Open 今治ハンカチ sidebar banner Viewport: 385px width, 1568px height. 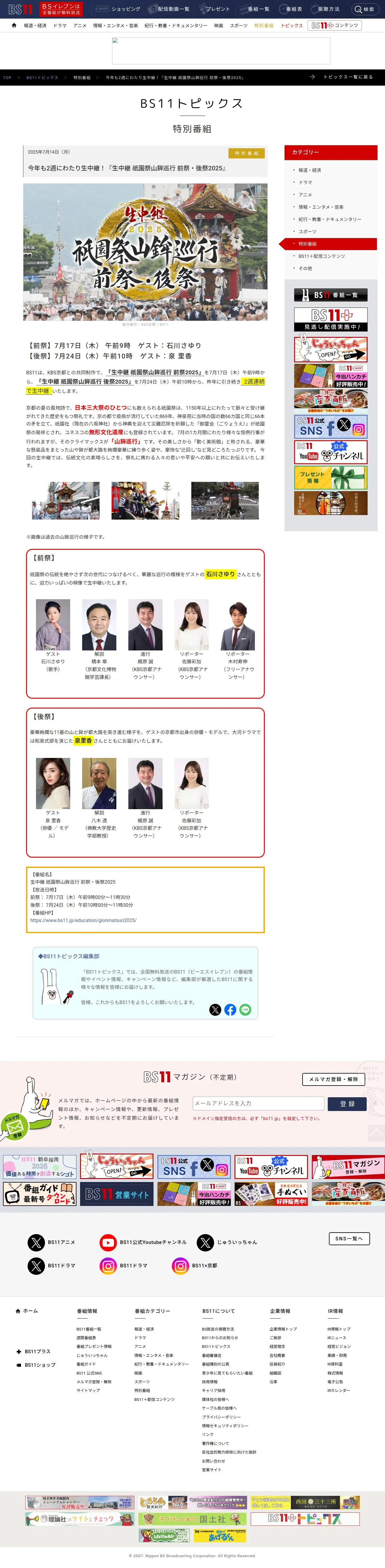pyautogui.click(x=331, y=376)
